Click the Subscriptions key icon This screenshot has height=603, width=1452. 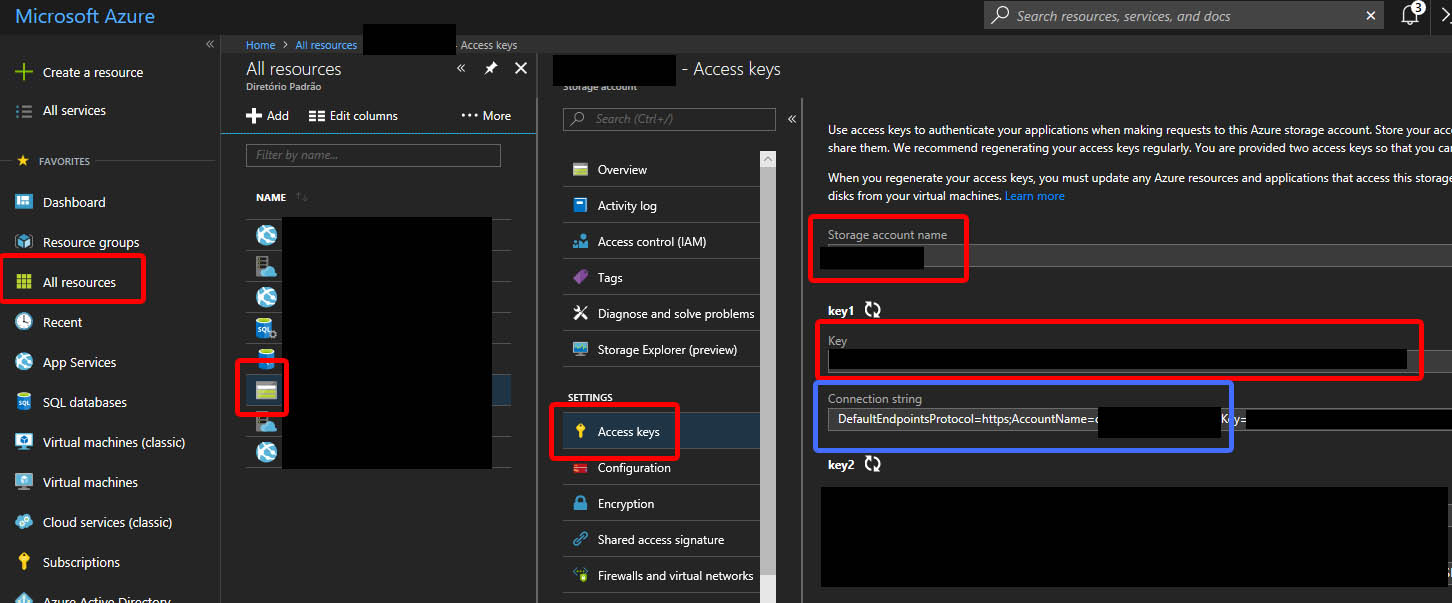24,562
